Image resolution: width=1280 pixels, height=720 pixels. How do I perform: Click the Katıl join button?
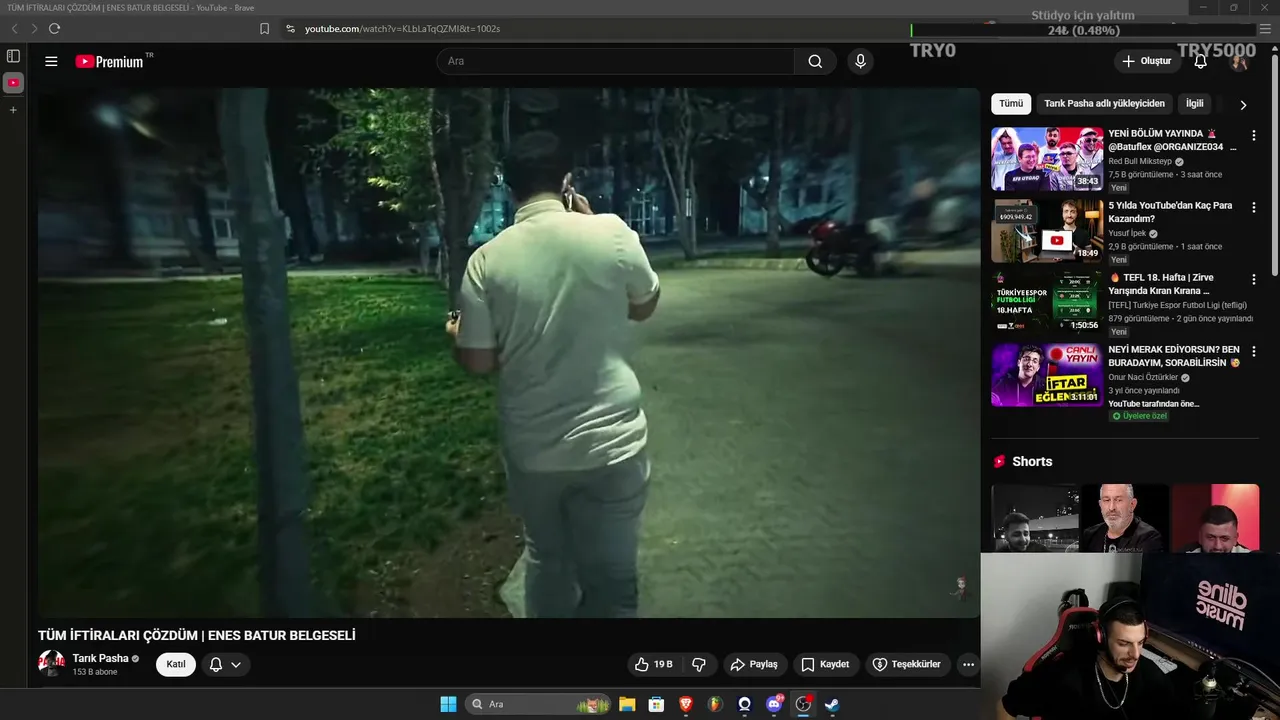click(x=176, y=664)
